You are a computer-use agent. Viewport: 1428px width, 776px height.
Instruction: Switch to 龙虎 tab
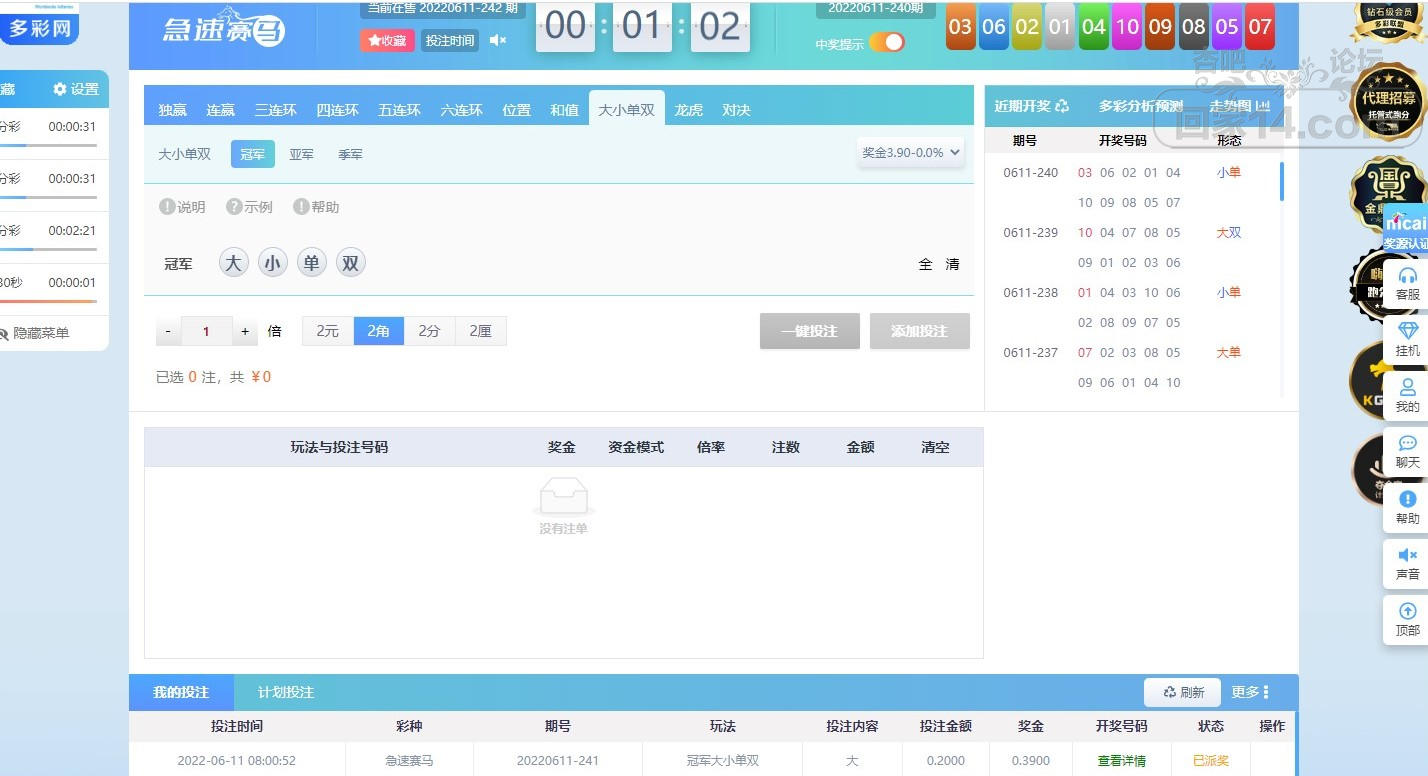pyautogui.click(x=688, y=110)
